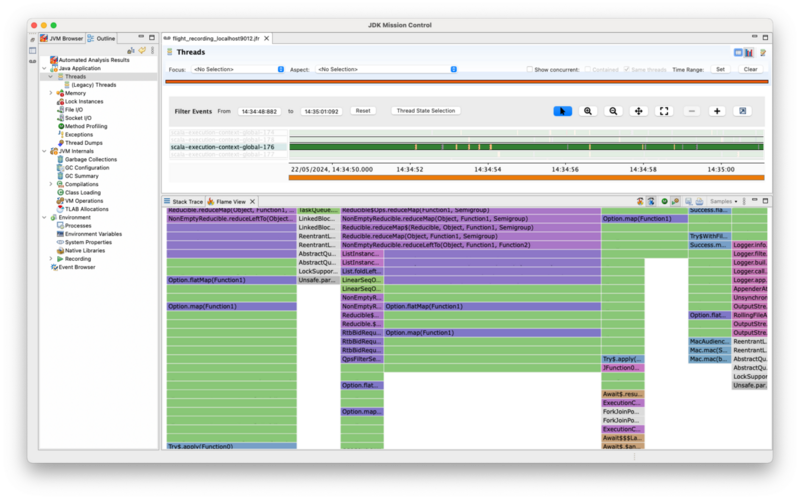Click the dark green thread activity bar
Image resolution: width=800 pixels, height=499 pixels.
pyautogui.click(x=527, y=147)
